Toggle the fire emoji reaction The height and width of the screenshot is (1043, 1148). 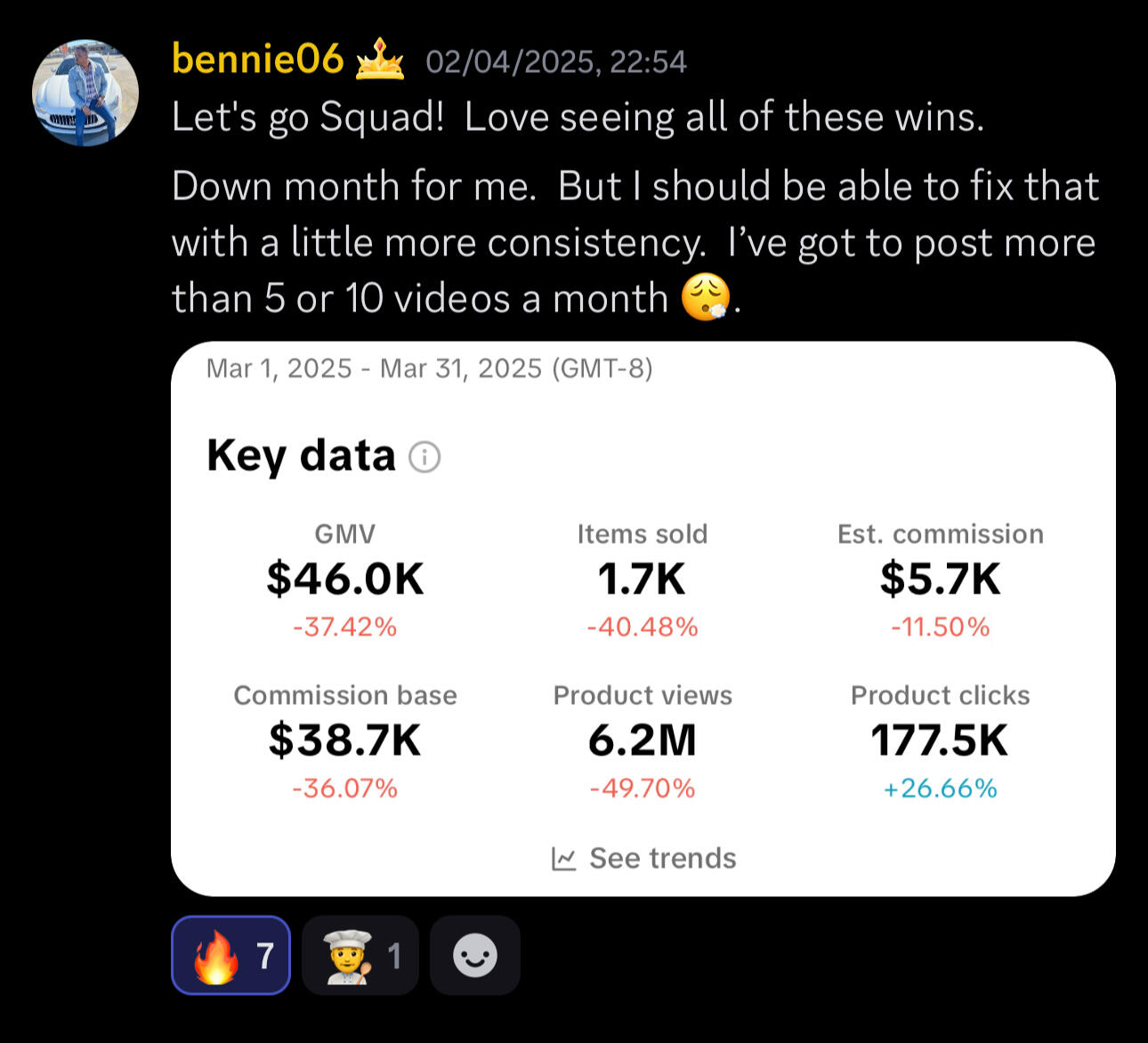tap(230, 955)
